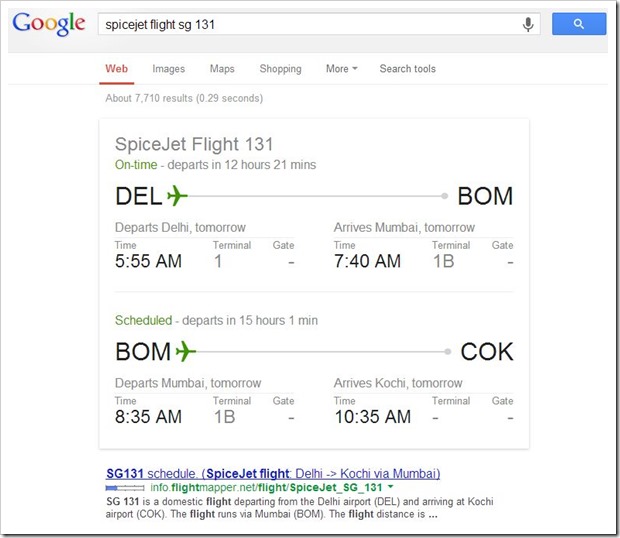Switch to the Images tab
620x538 pixels.
pyautogui.click(x=168, y=69)
